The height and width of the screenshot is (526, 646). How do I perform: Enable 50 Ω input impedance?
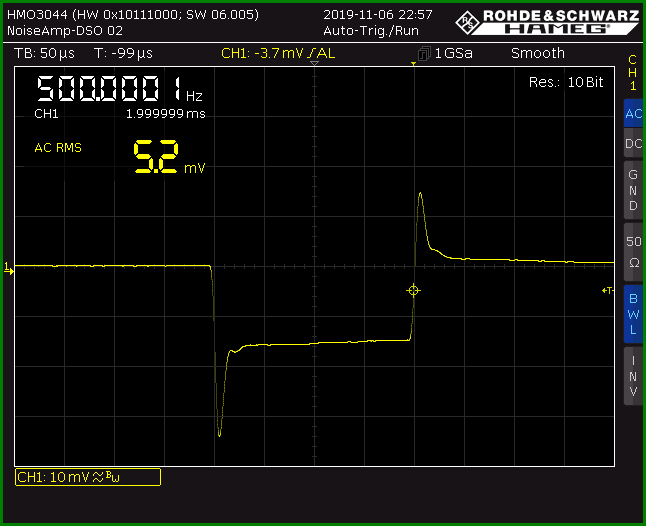(633, 252)
